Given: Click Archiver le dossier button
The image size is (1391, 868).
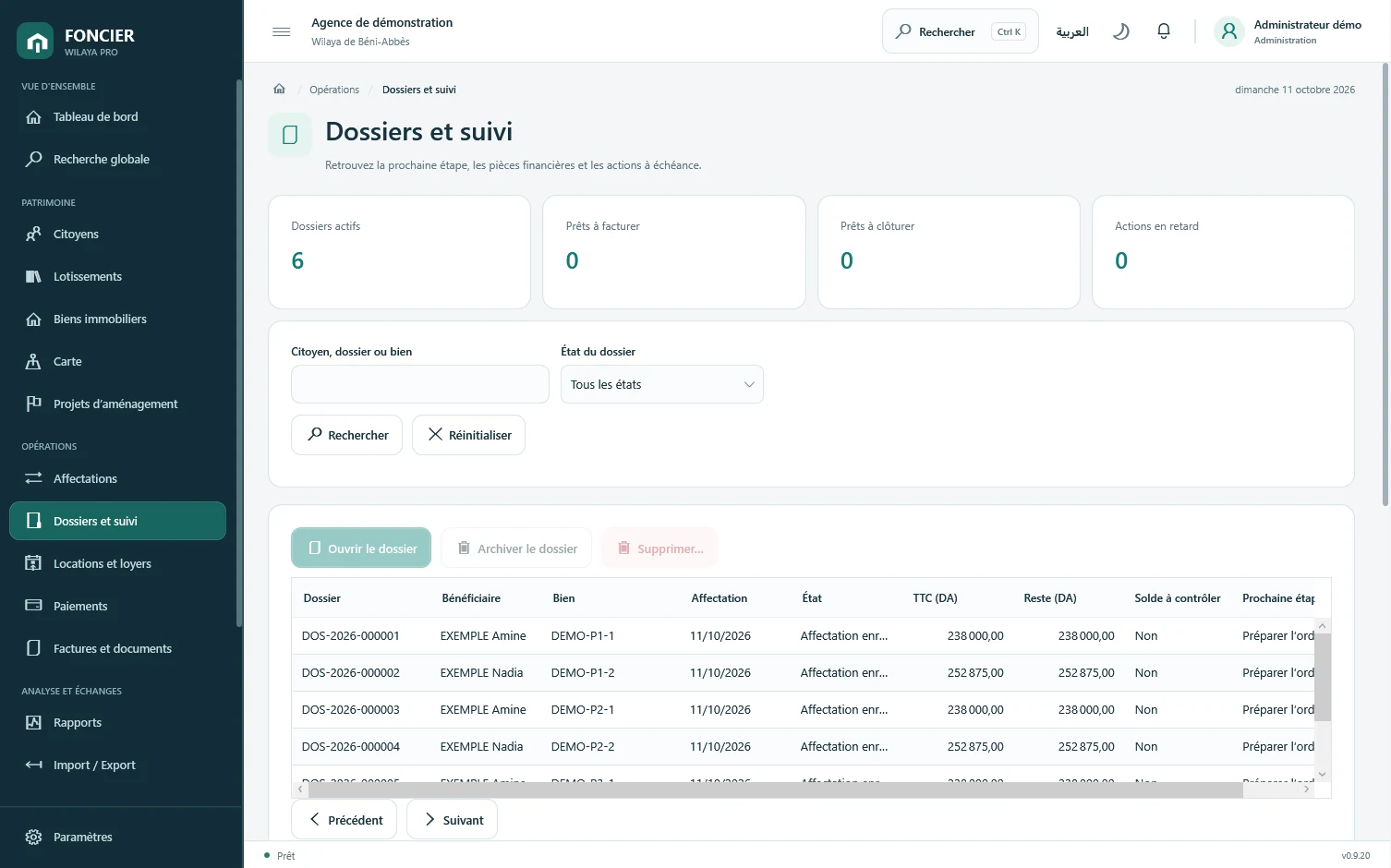Looking at the screenshot, I should pos(517,548).
